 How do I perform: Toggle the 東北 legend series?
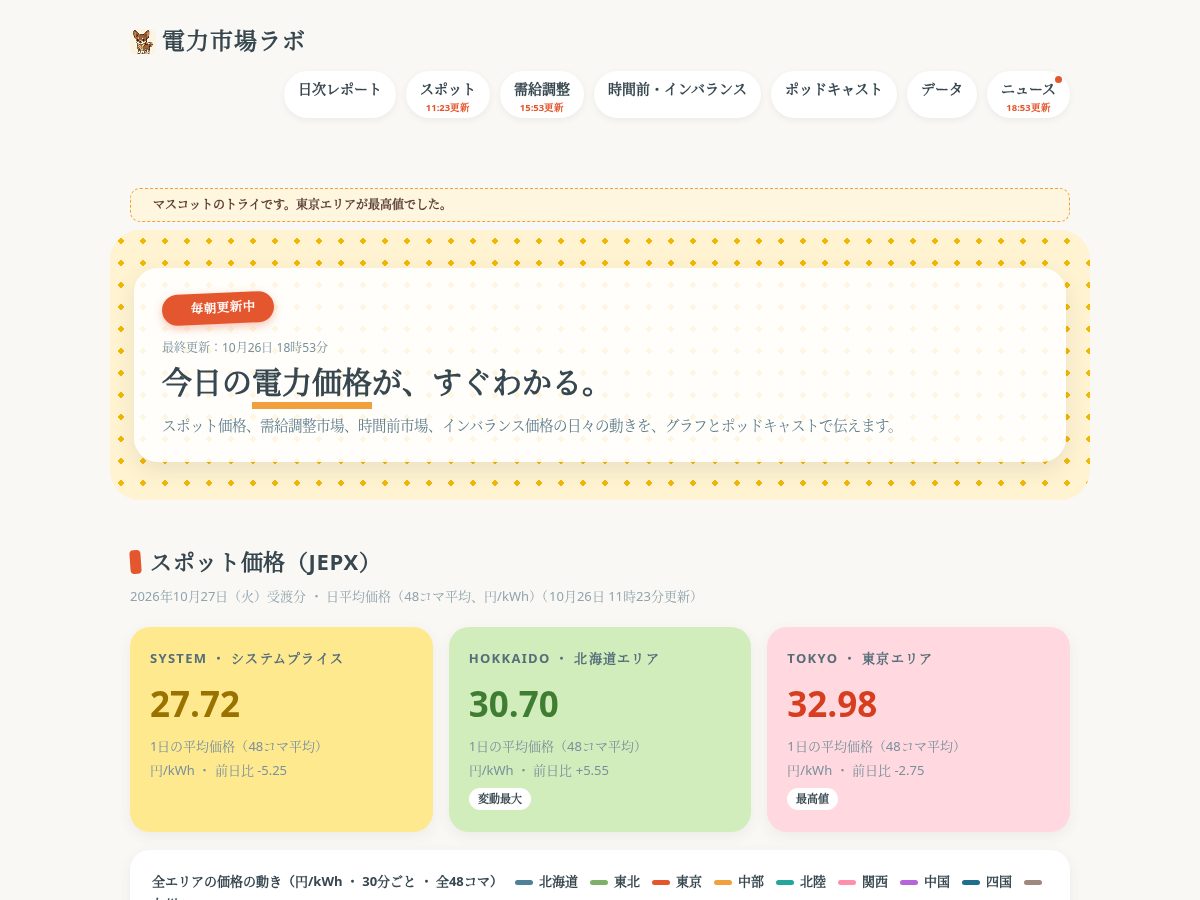coord(615,882)
